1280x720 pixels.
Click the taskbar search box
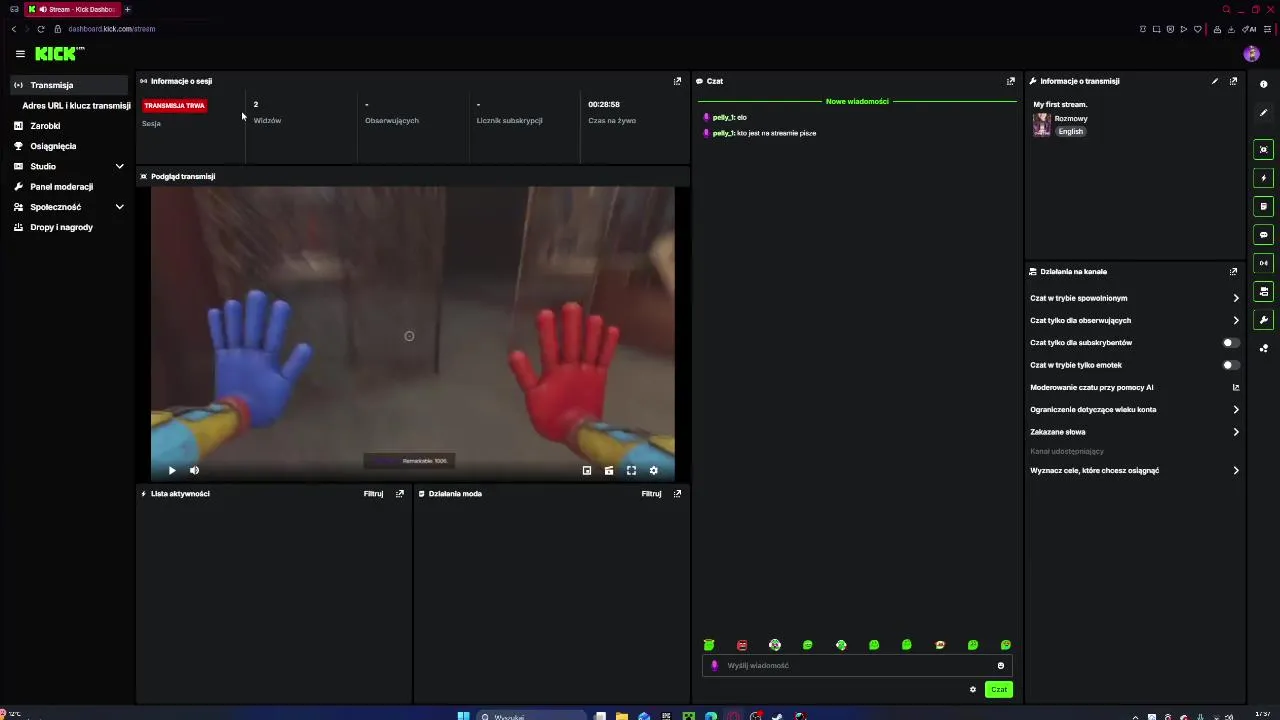coord(530,716)
